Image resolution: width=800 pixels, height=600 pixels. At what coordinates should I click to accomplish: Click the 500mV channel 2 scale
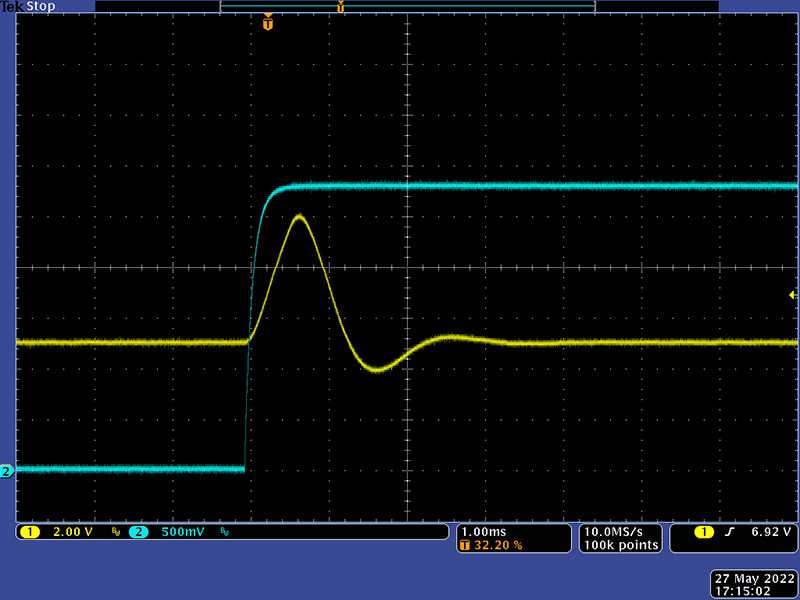(183, 532)
